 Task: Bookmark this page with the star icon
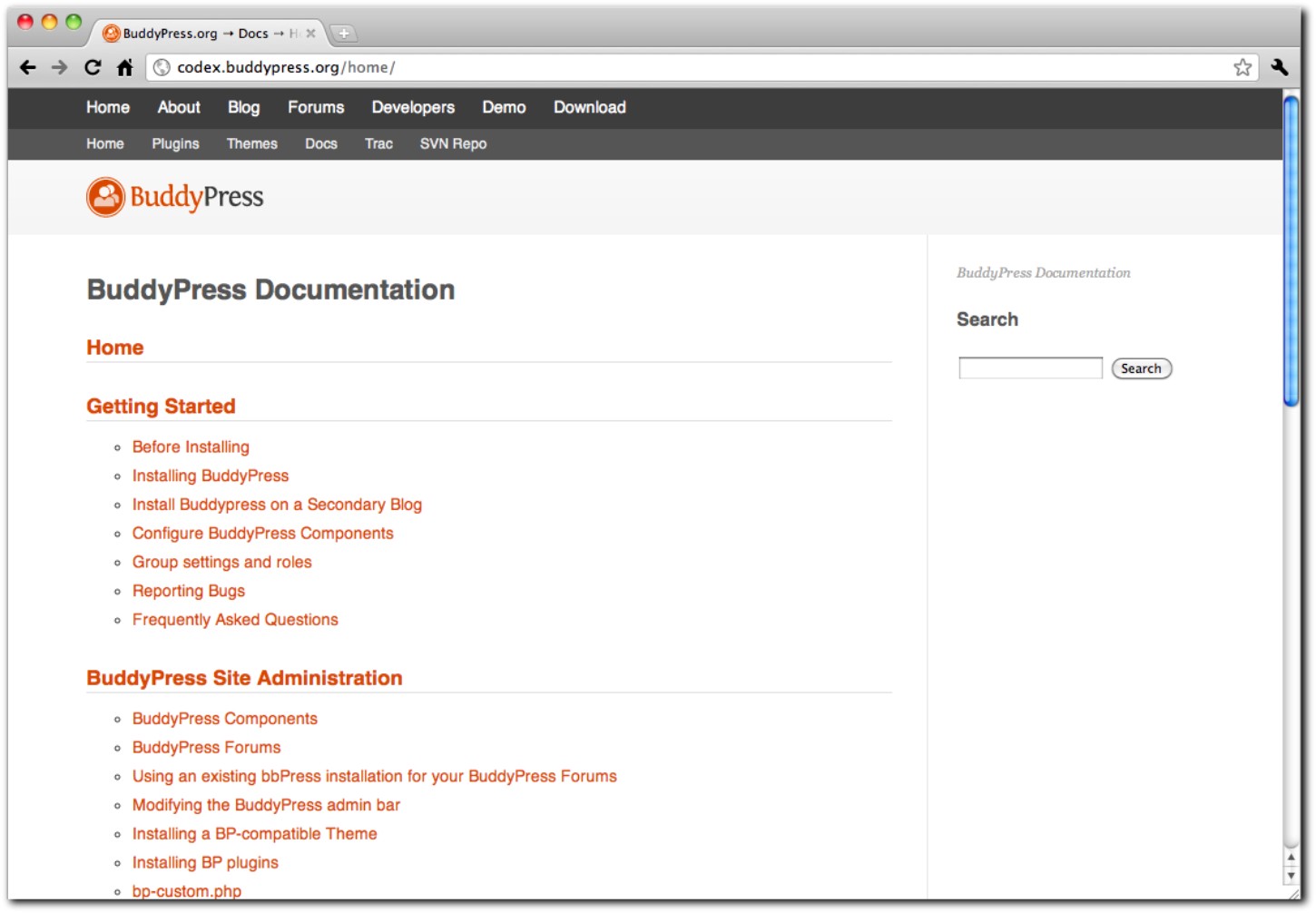(1242, 67)
